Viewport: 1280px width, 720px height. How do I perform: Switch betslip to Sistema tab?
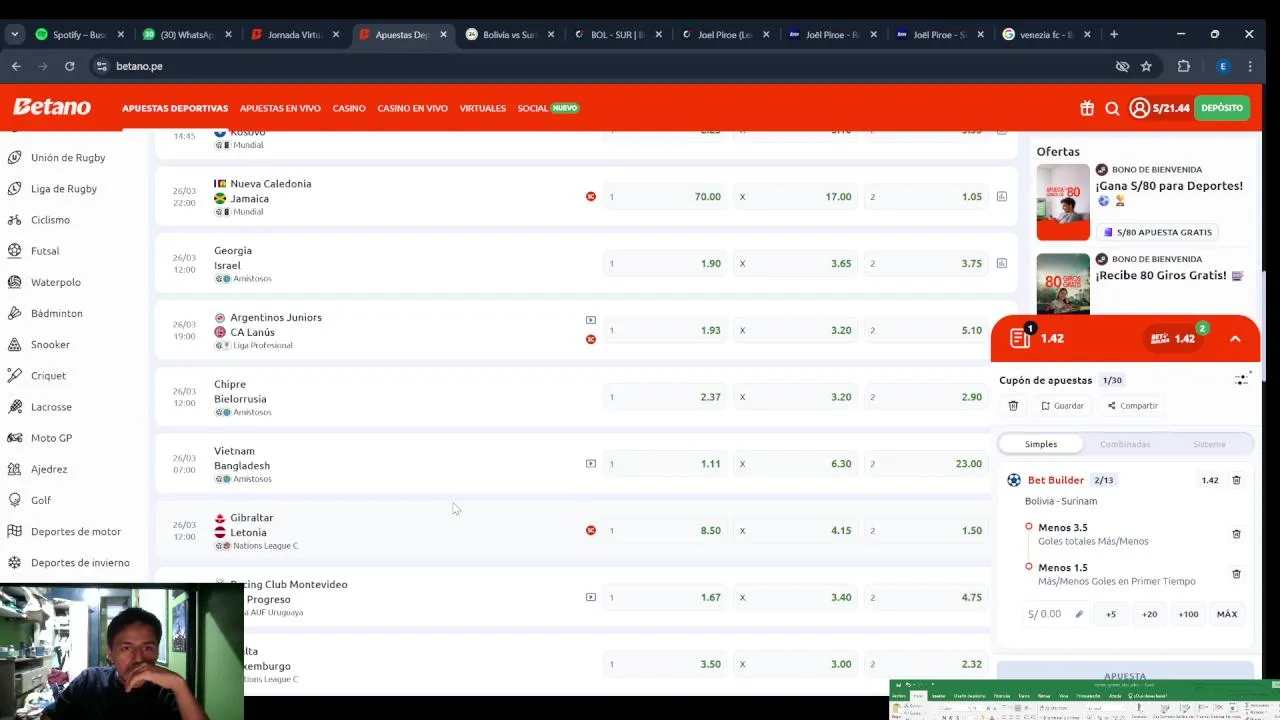[1209, 444]
